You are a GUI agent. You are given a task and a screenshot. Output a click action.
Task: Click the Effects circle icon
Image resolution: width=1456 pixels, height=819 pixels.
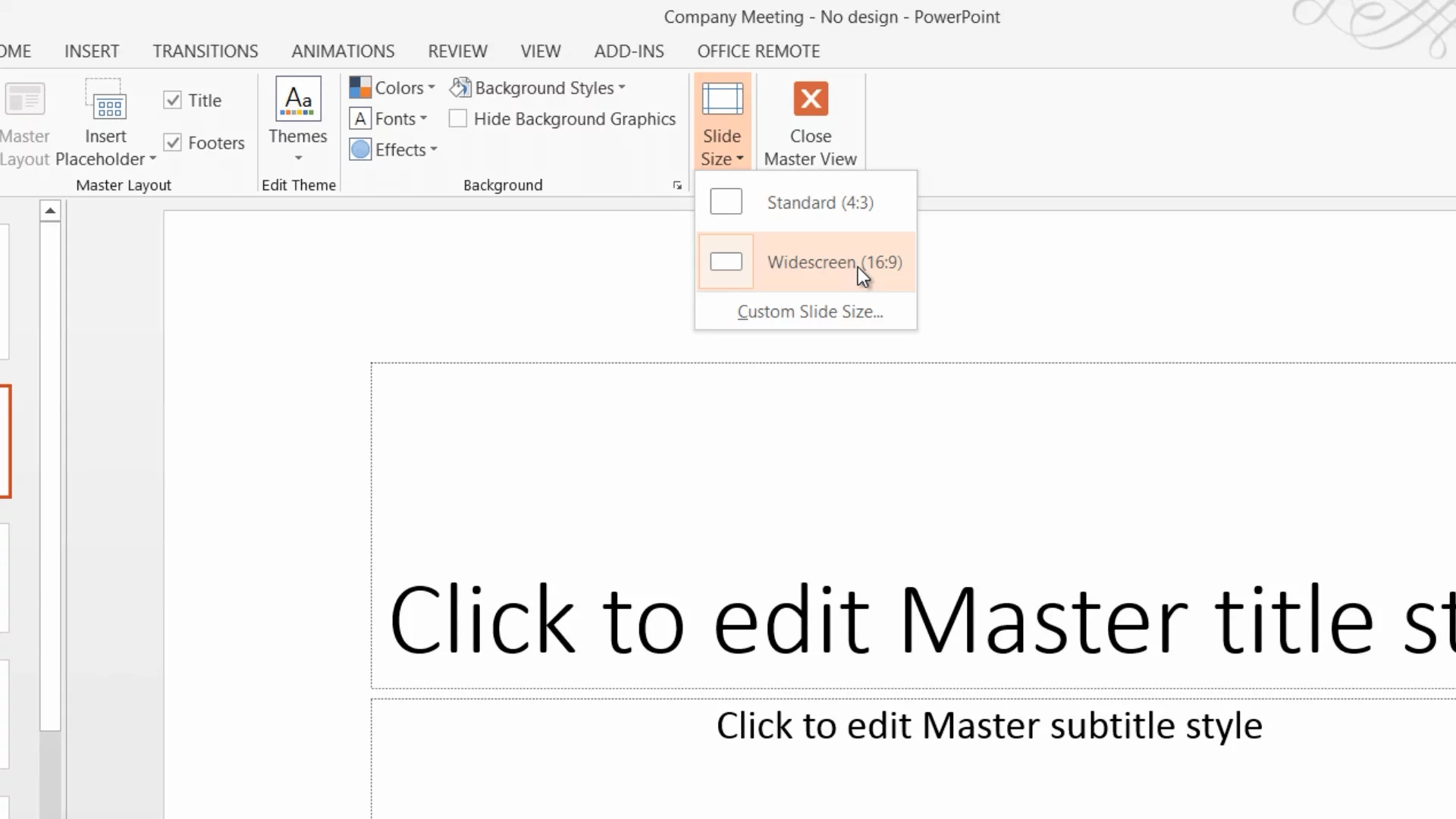coord(361,150)
